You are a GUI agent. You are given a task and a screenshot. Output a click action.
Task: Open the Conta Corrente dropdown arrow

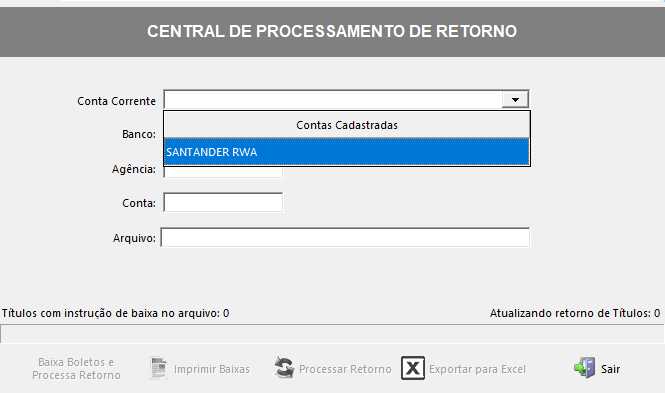515,100
